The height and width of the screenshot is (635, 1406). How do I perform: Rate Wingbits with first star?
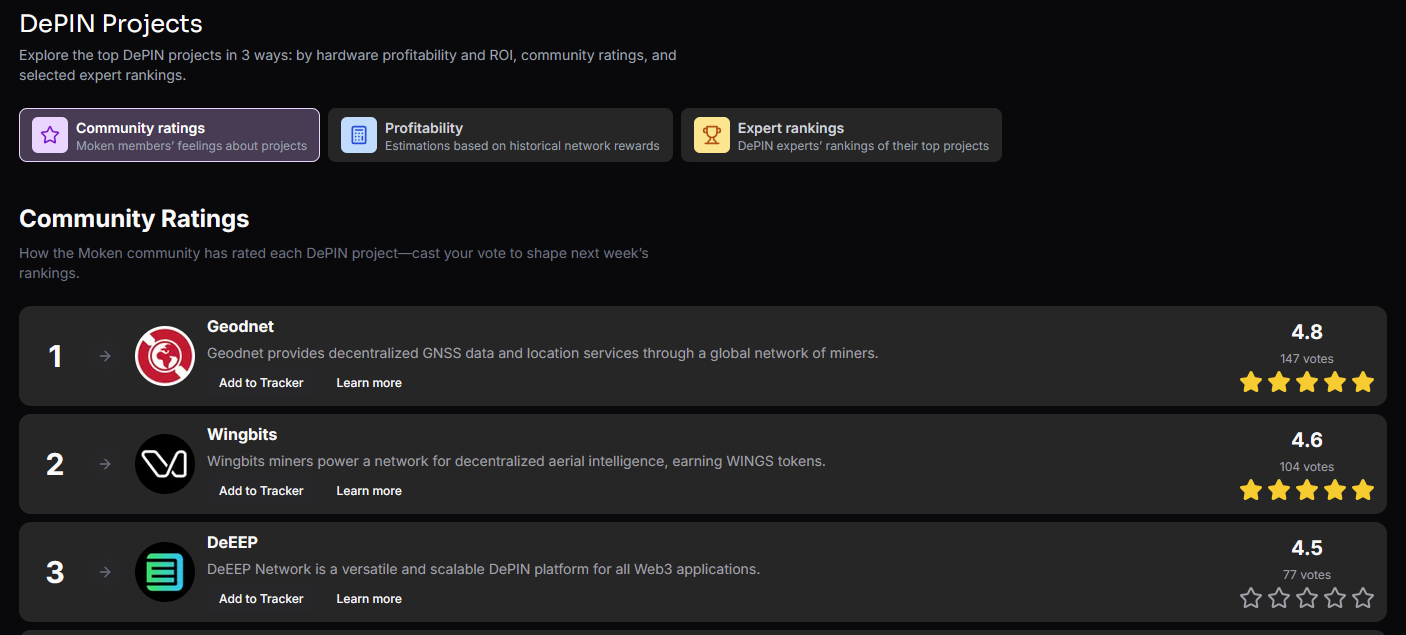click(1251, 490)
